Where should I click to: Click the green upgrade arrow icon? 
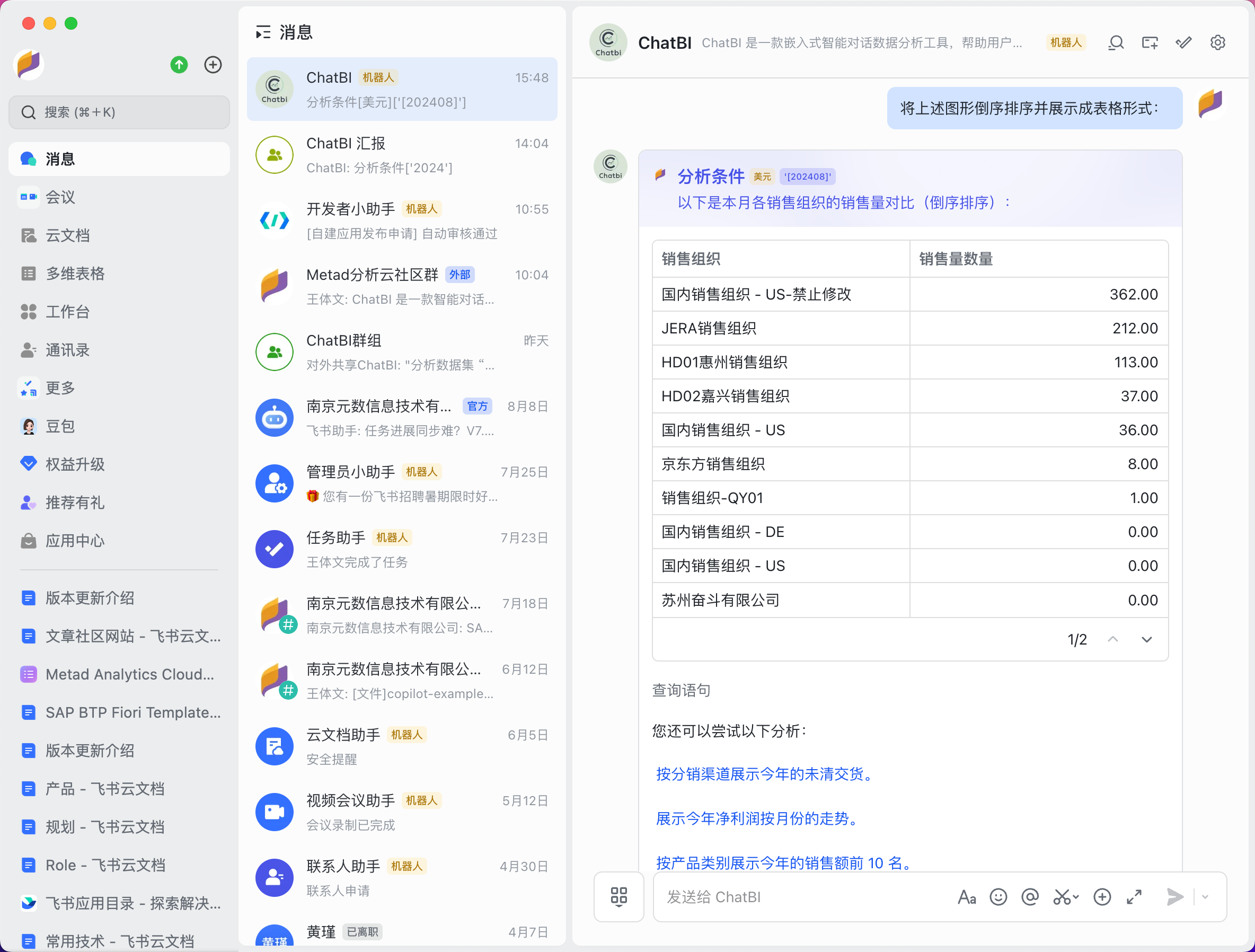[x=179, y=65]
